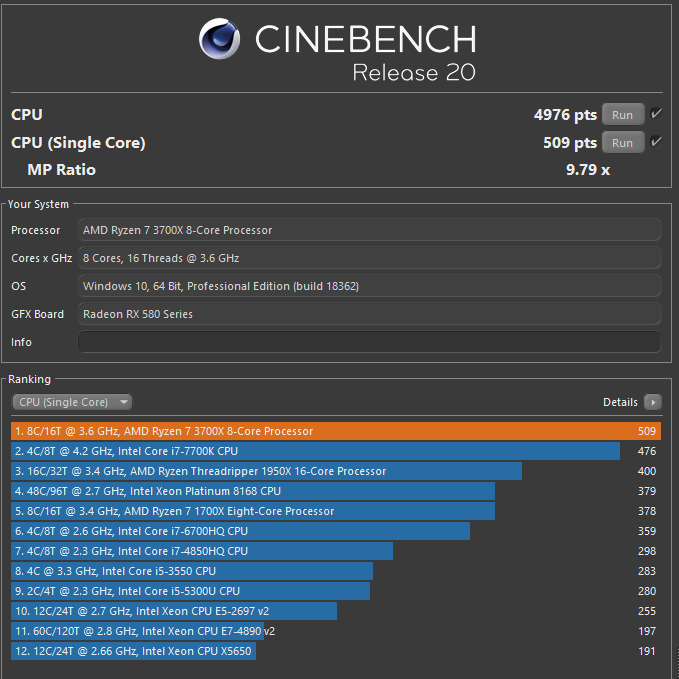Screen dimensions: 679x679
Task: Select the Core i7-6700HQ ranking row
Action: tap(336, 531)
